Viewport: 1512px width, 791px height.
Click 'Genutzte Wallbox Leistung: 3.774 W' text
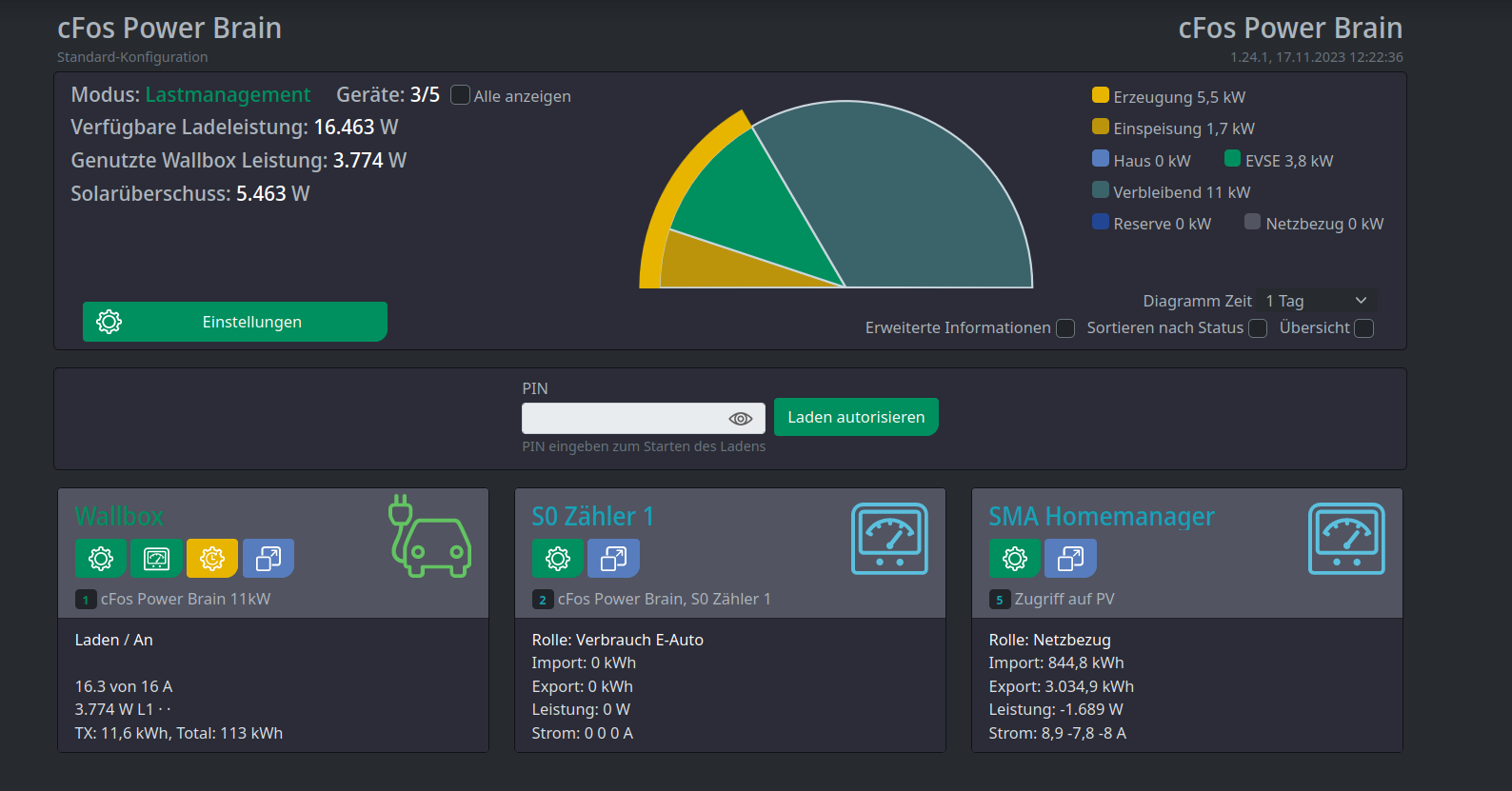coord(239,161)
